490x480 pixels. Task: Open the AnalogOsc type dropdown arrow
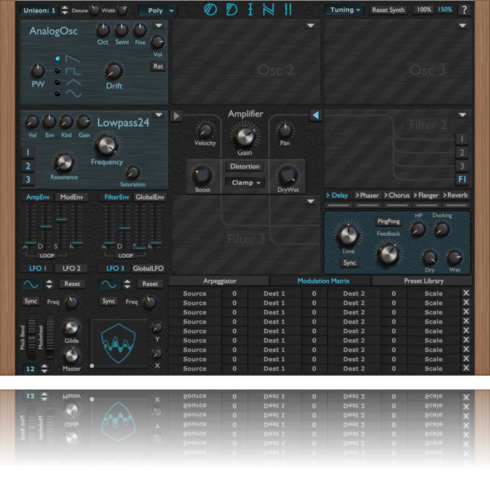pyautogui.click(x=158, y=26)
